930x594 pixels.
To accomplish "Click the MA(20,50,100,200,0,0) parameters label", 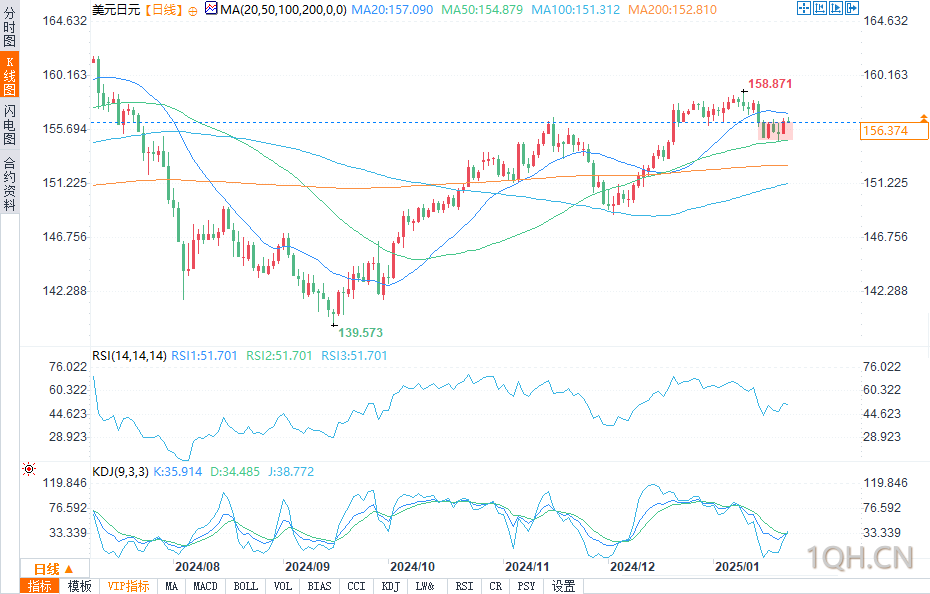I will tap(284, 10).
